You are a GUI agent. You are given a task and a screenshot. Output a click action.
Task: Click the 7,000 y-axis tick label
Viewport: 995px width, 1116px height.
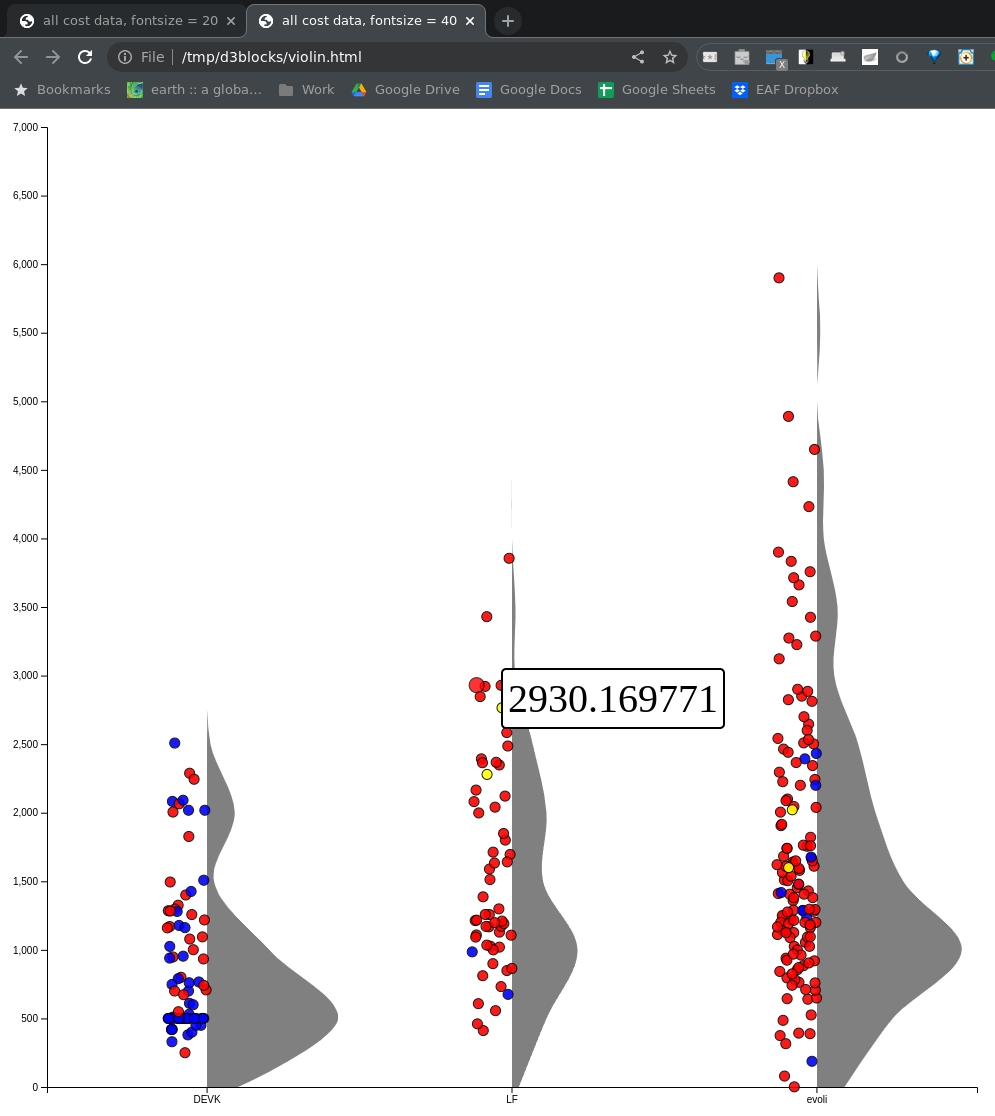tap(26, 127)
